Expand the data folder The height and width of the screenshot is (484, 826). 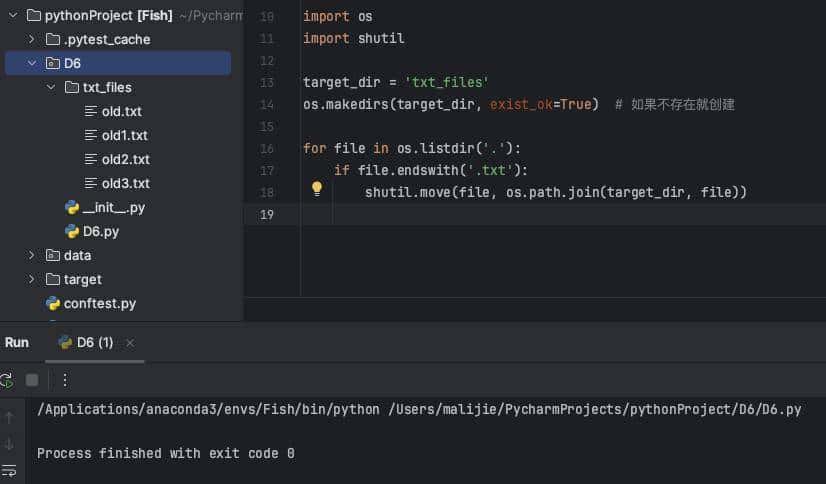[32, 255]
